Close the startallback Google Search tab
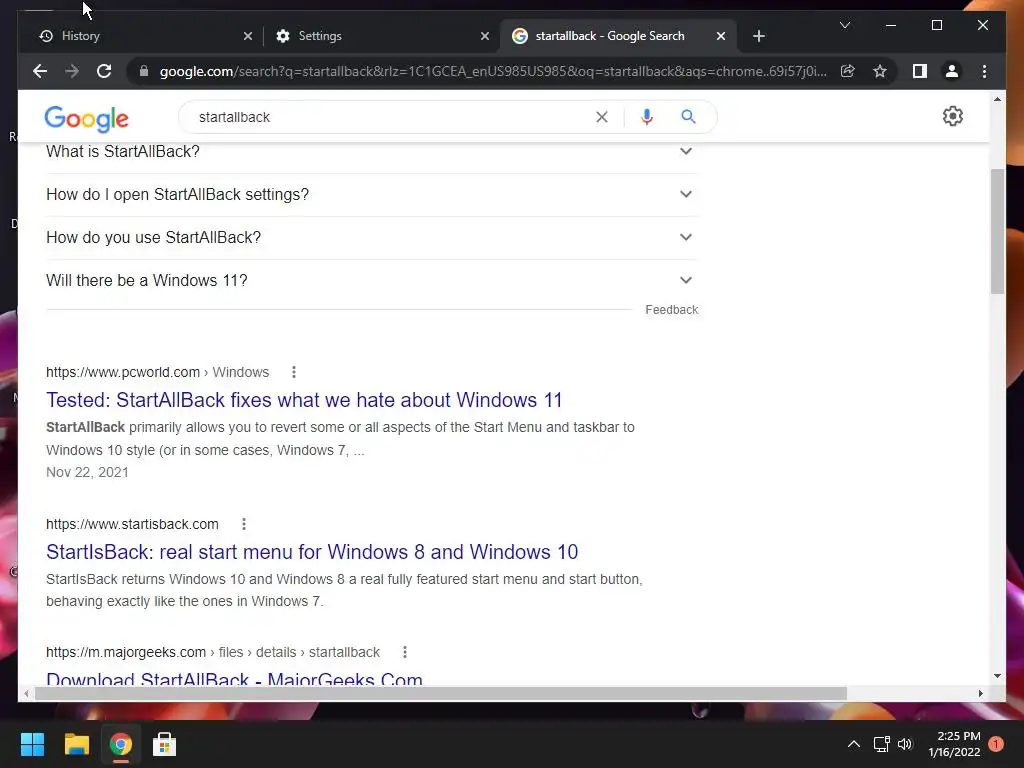 pos(720,36)
